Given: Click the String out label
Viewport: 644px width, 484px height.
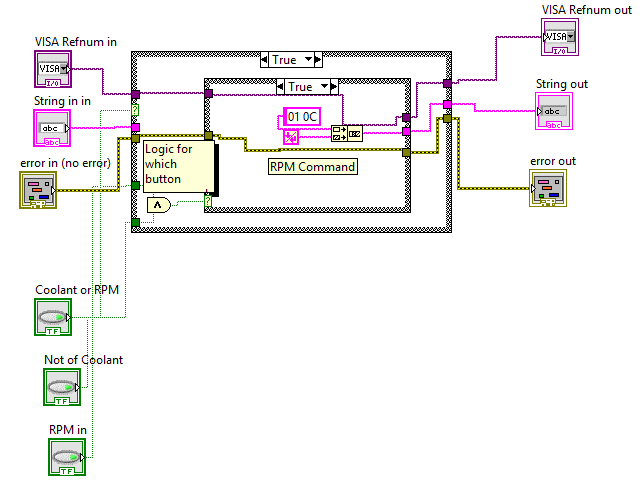Looking at the screenshot, I should pos(561,84).
